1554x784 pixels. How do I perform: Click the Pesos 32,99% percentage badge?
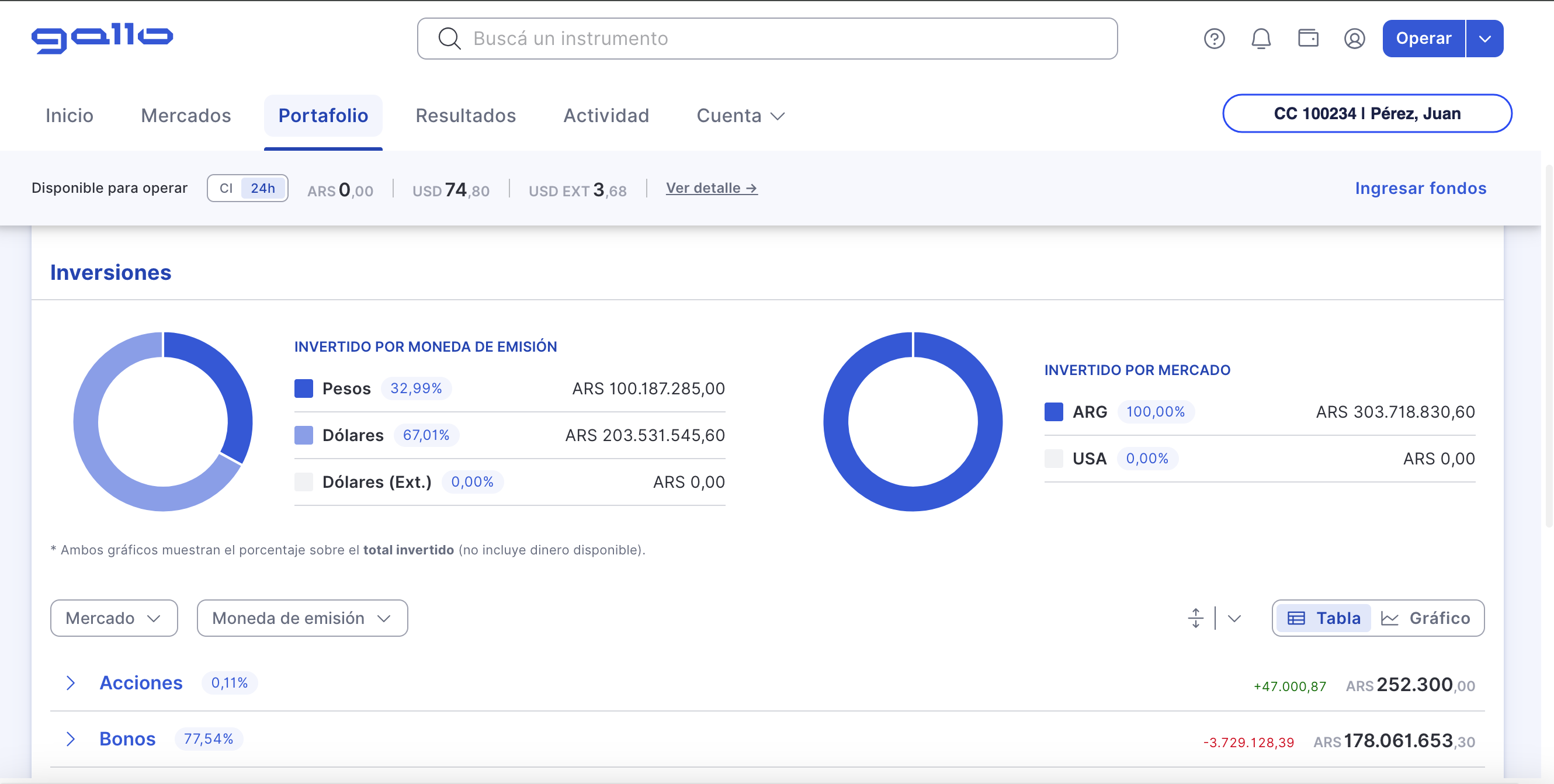[x=416, y=388]
